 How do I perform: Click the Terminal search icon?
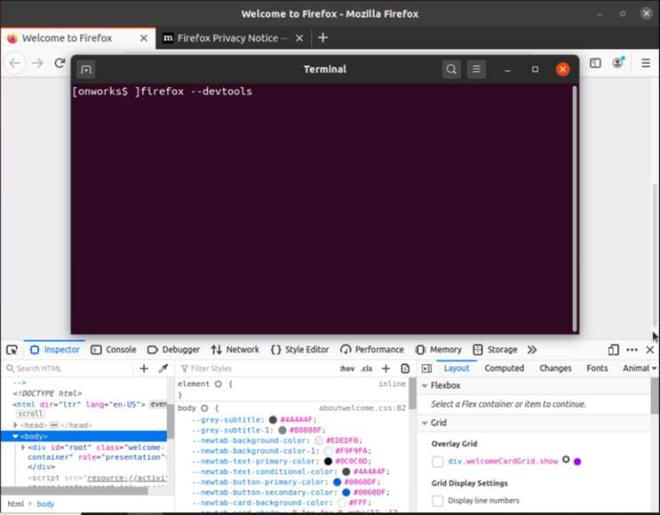451,69
